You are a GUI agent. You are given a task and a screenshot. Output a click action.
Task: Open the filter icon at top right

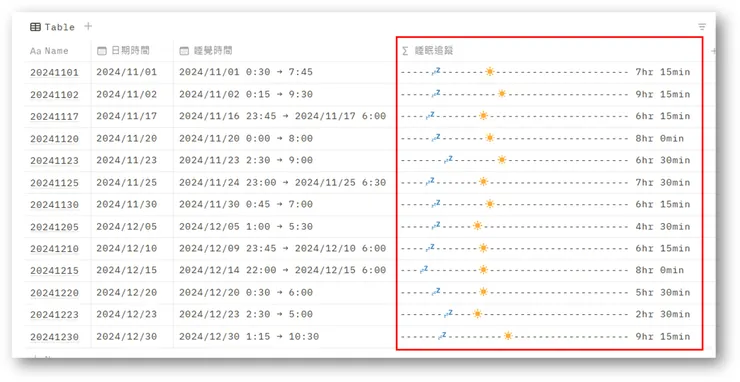pos(702,27)
